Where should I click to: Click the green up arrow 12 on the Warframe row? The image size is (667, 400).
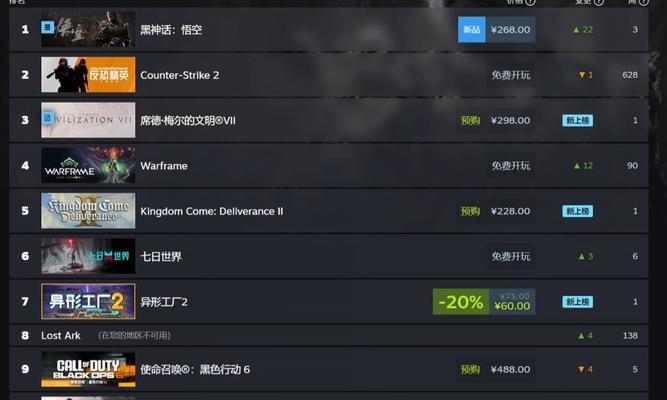pyautogui.click(x=583, y=166)
